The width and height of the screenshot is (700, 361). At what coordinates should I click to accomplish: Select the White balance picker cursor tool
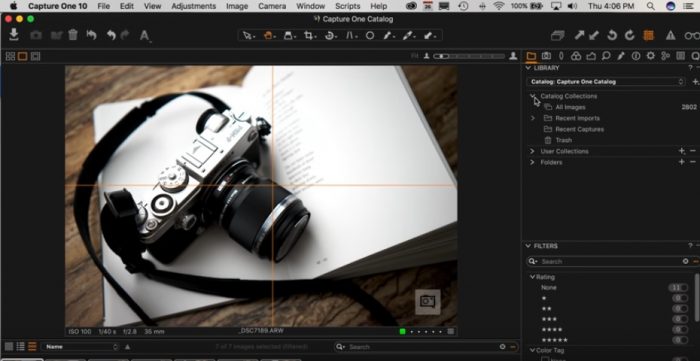(388, 35)
